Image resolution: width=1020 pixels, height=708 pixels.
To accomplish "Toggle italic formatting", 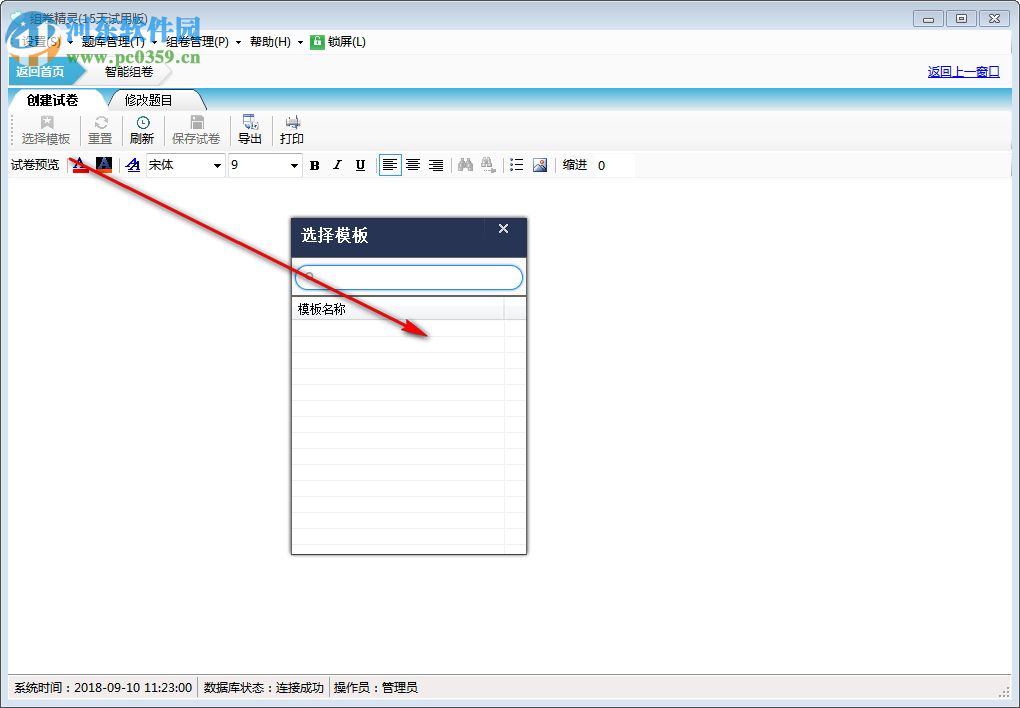I will 337,165.
